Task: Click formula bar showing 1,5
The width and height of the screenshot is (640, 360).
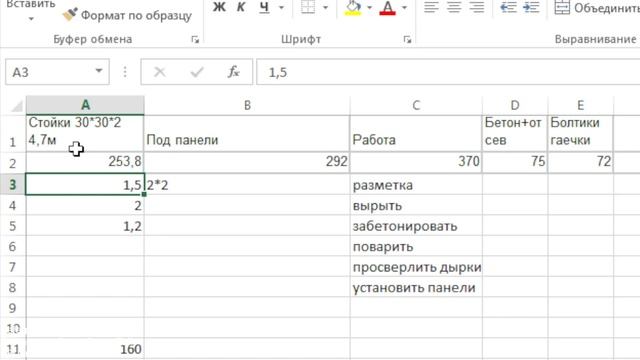Action: coord(448,72)
